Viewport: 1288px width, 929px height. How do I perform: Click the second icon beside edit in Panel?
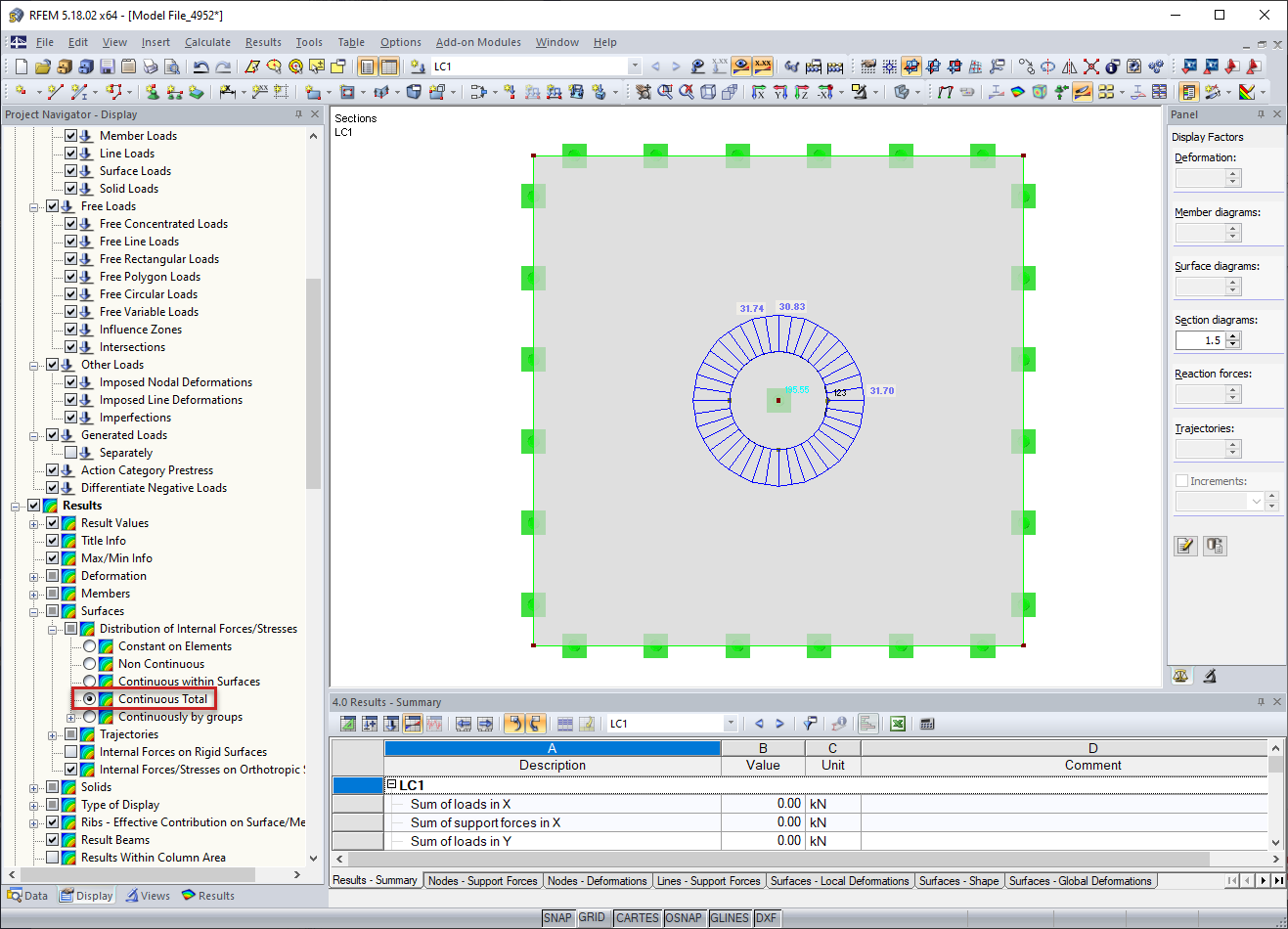(x=1215, y=546)
